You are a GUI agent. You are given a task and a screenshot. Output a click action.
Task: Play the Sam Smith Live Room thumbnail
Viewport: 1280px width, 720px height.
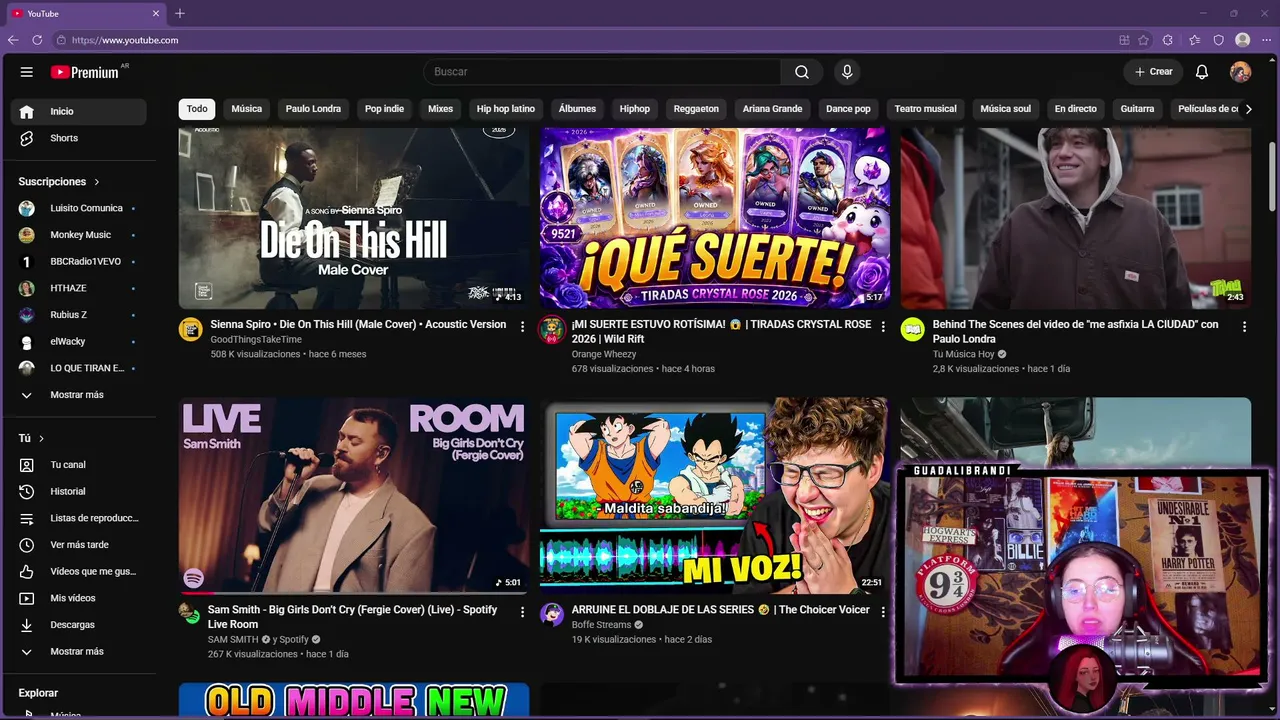tap(354, 496)
